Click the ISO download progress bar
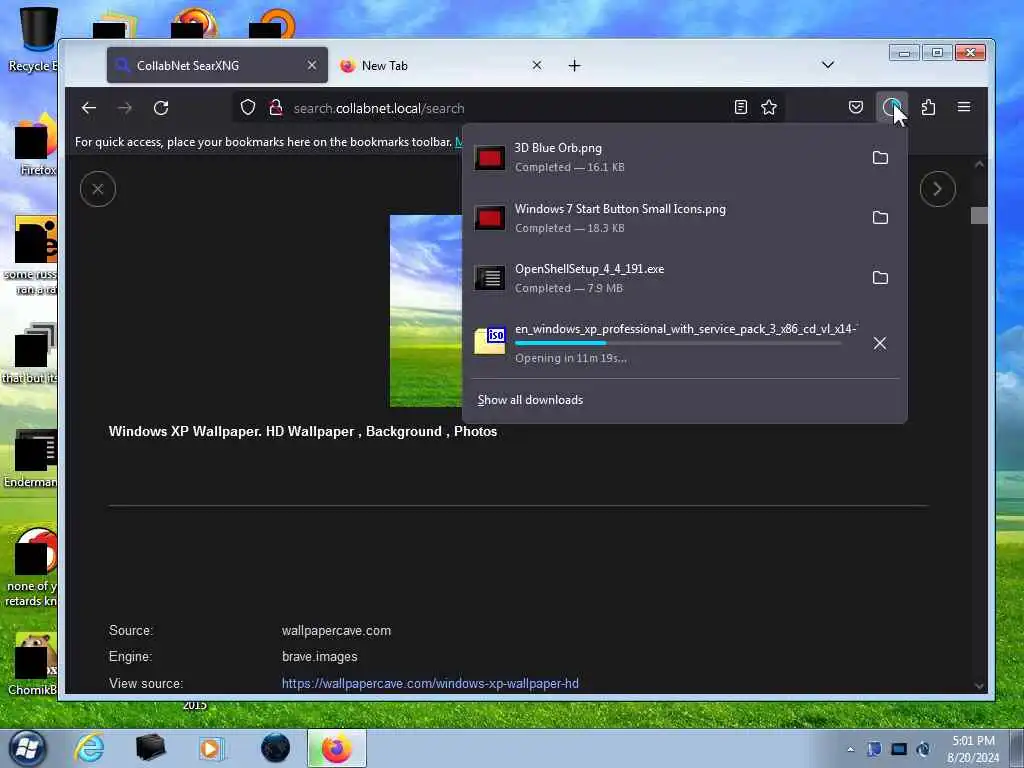 pyautogui.click(x=678, y=343)
